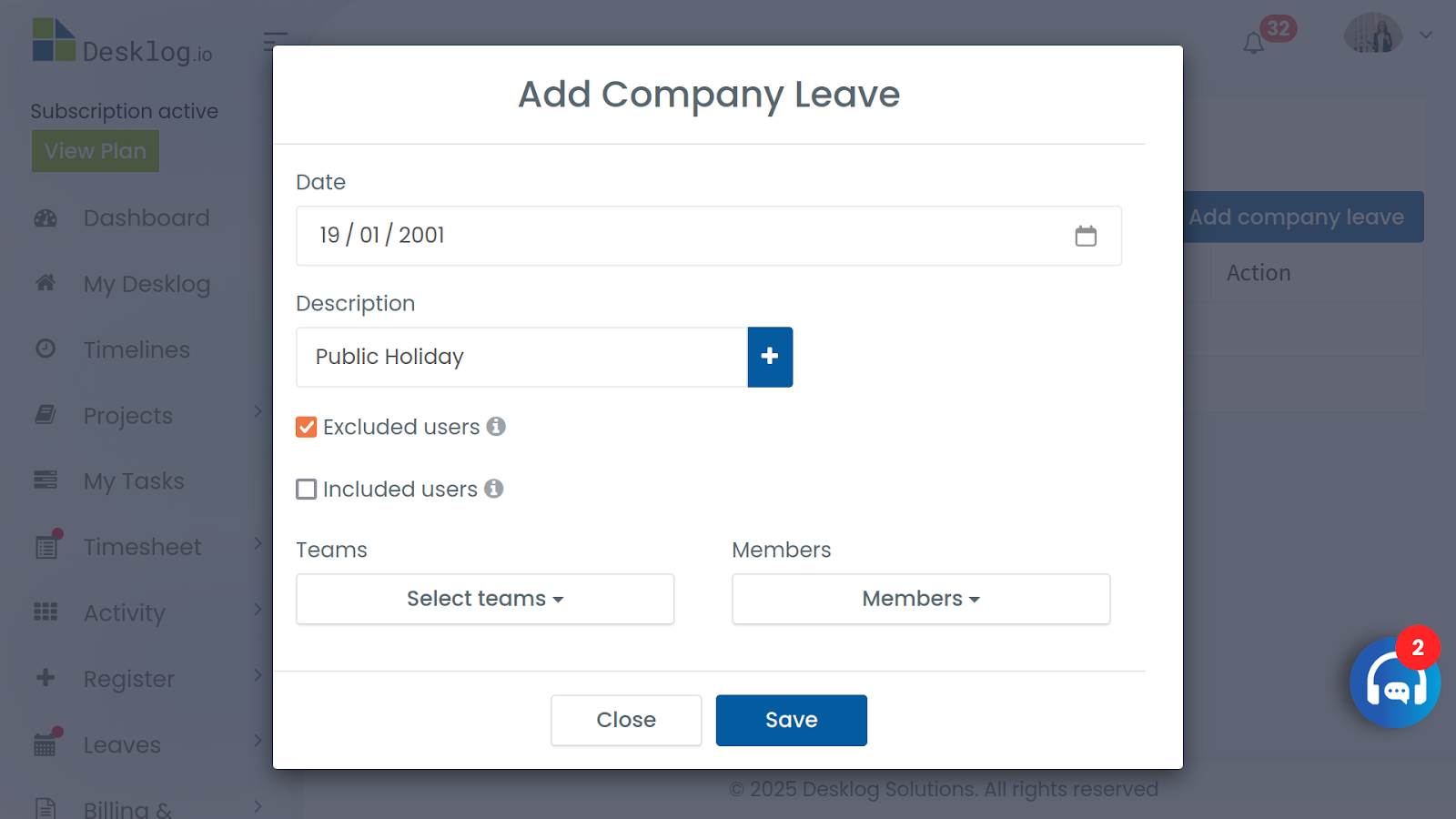Check the Included users checkbox
Viewport: 1456px width, 819px height.
click(307, 489)
